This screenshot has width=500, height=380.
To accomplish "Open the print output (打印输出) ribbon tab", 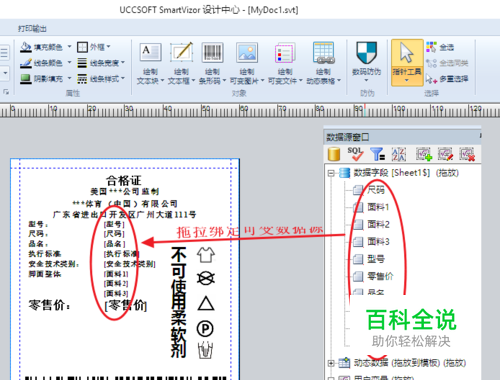I will [32, 29].
